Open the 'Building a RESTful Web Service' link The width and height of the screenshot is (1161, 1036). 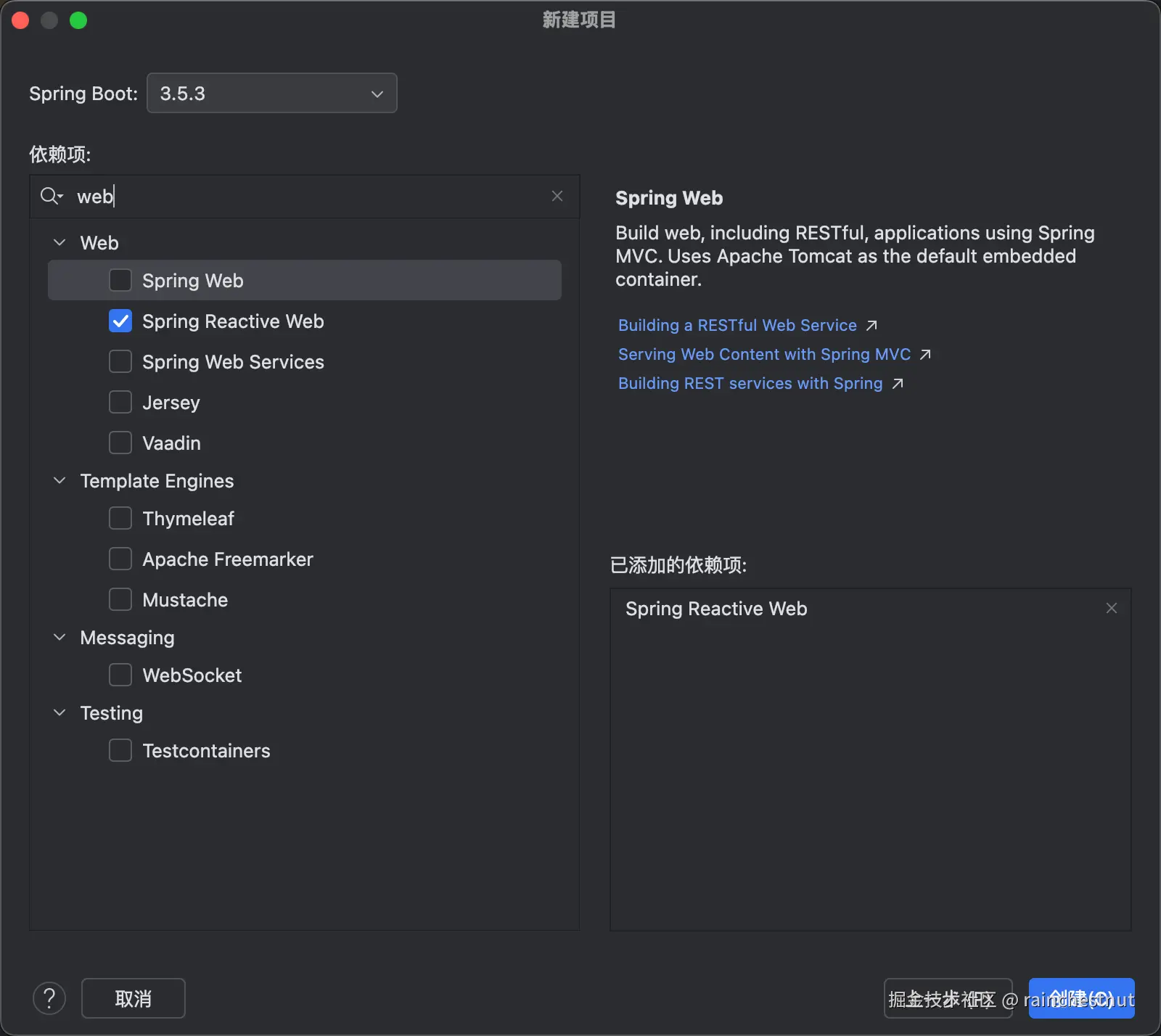747,325
